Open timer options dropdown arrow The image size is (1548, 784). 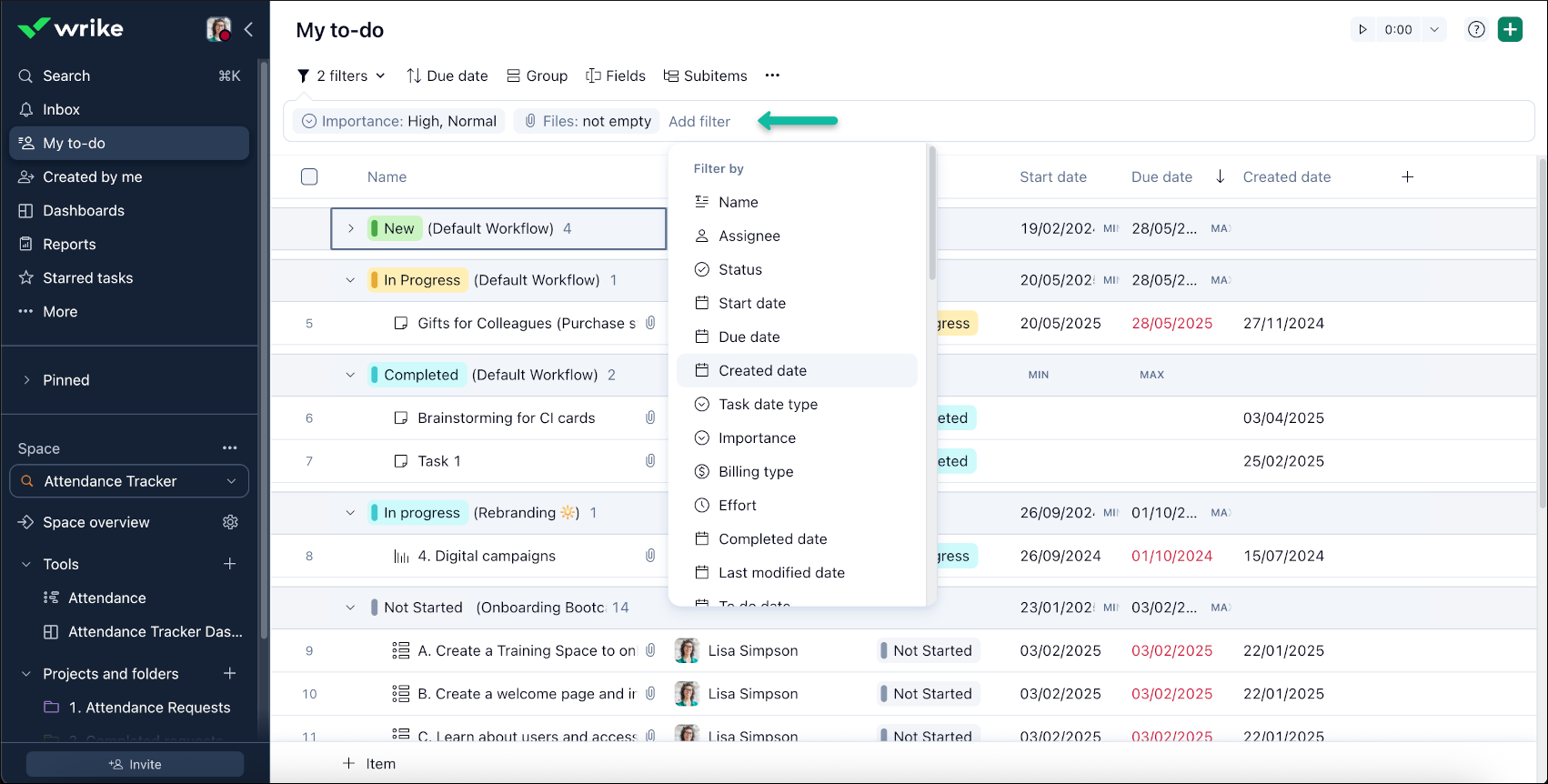1433,29
